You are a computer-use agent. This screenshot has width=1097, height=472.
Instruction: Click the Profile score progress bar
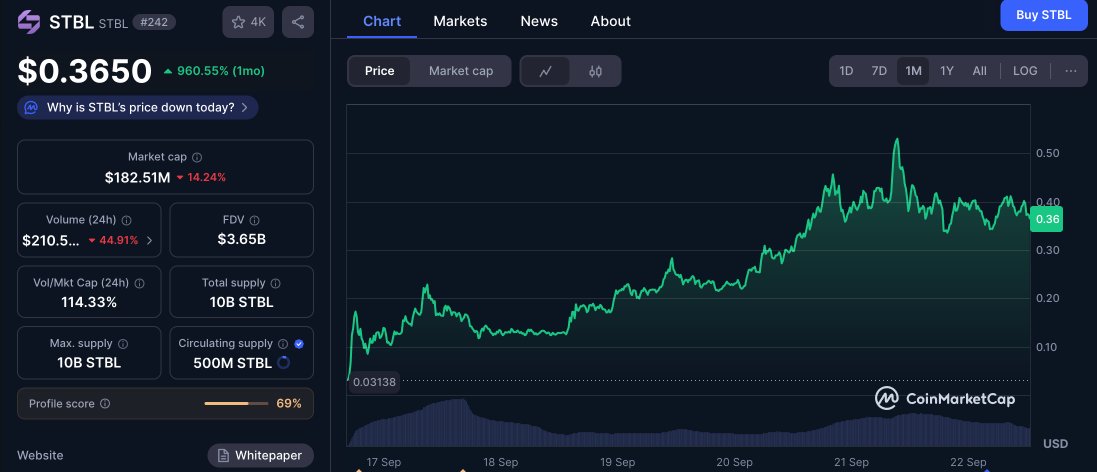[236, 403]
